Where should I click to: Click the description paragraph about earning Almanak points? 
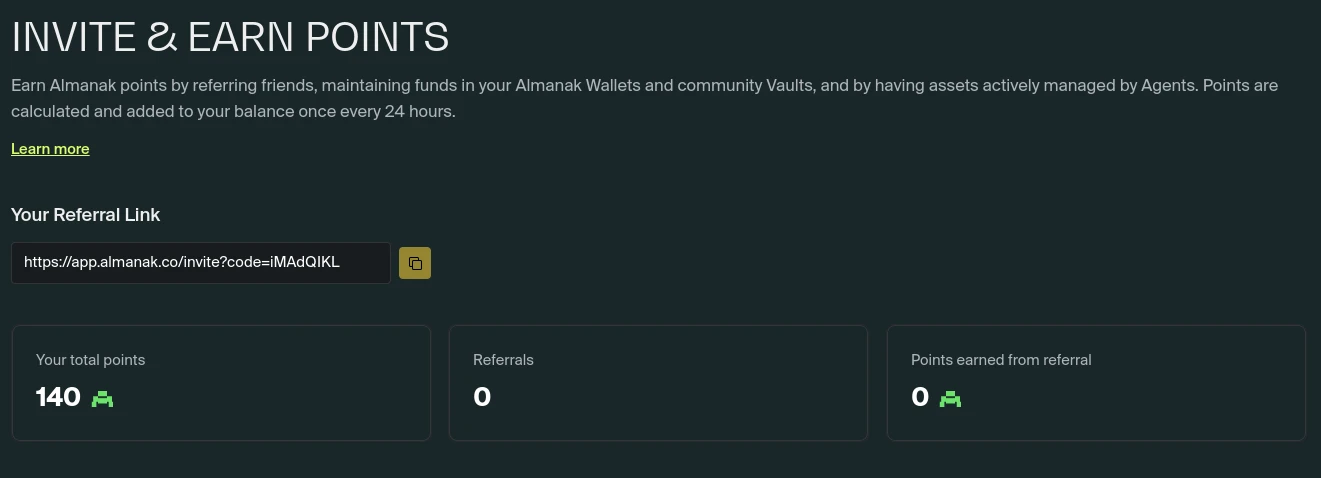pyautogui.click(x=645, y=98)
